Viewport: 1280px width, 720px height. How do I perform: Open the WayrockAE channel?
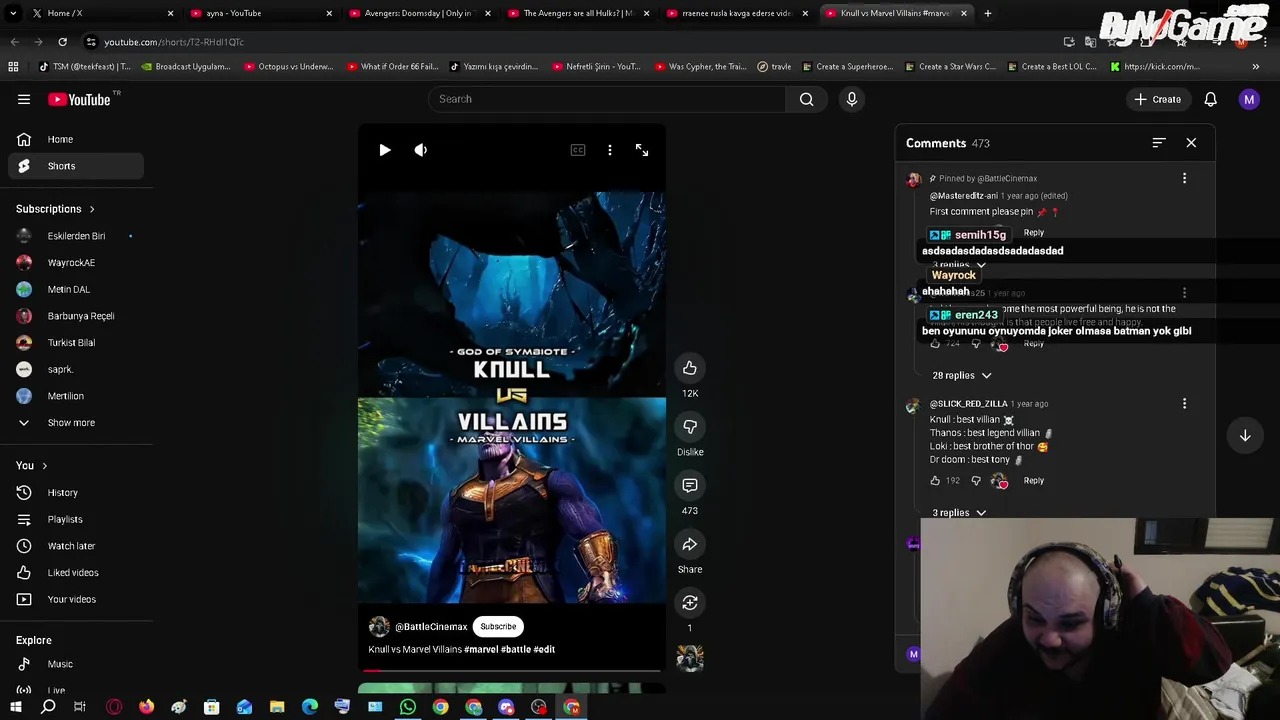pyautogui.click(x=76, y=263)
